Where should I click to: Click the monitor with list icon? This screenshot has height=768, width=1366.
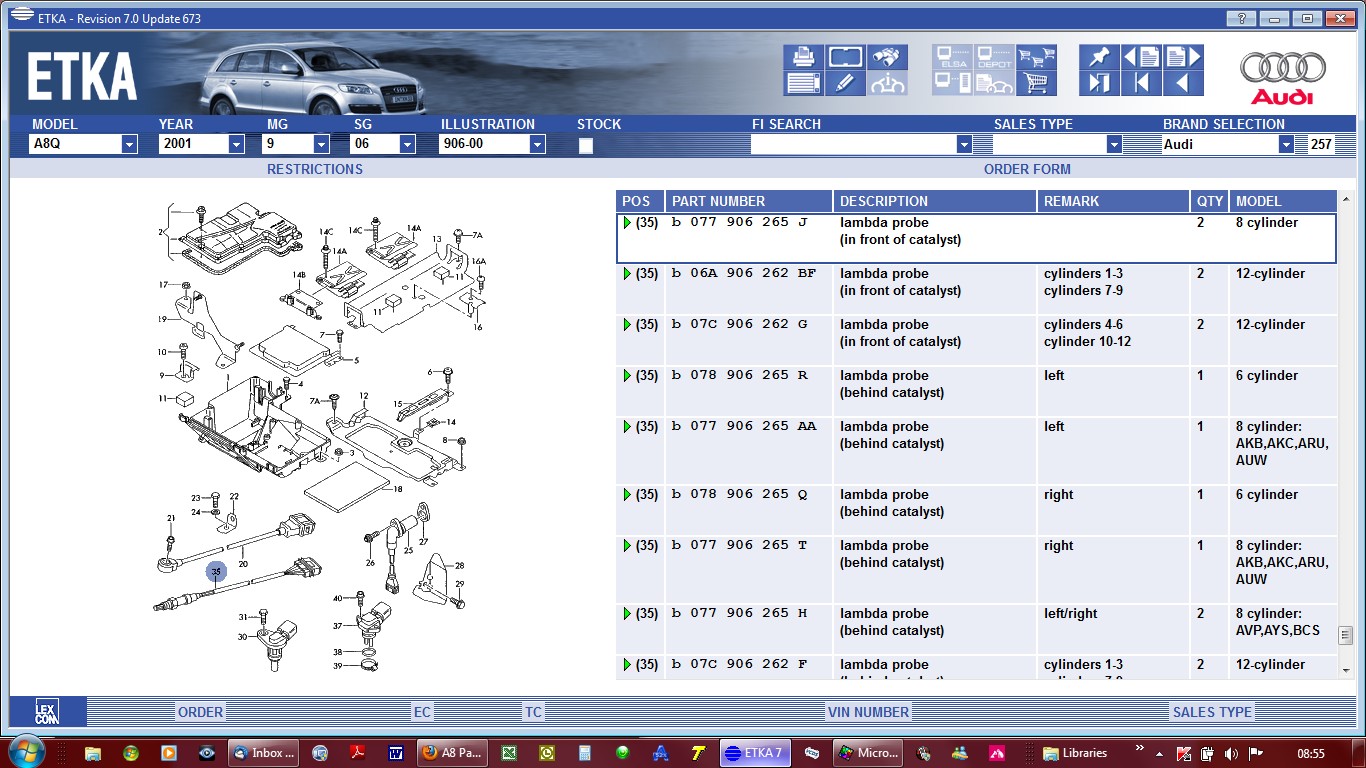(x=952, y=84)
